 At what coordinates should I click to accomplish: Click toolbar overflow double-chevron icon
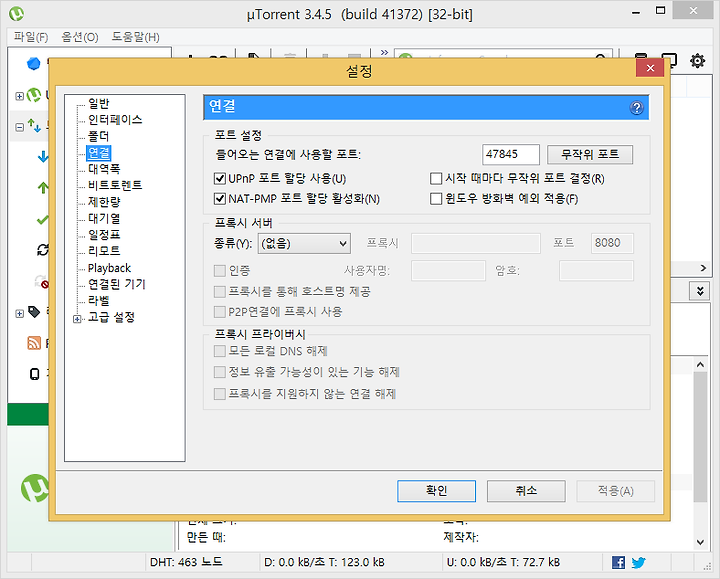384,52
